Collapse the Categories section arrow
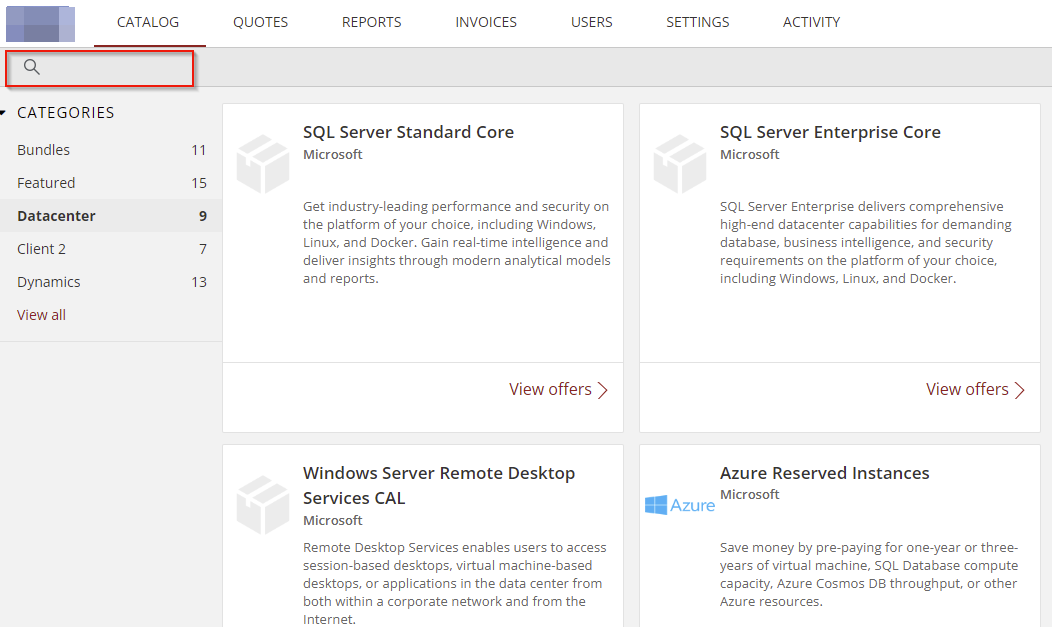Image resolution: width=1052 pixels, height=627 pixels. 3,113
